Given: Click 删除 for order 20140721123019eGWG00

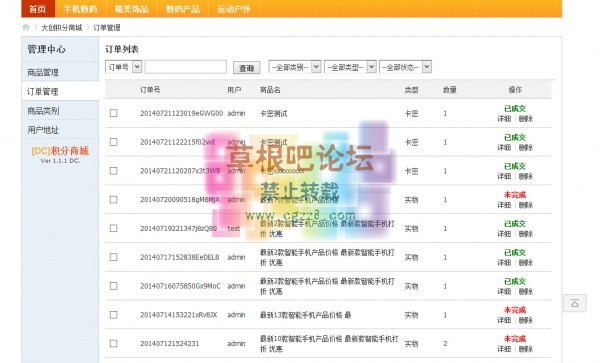Looking at the screenshot, I should (525, 119).
